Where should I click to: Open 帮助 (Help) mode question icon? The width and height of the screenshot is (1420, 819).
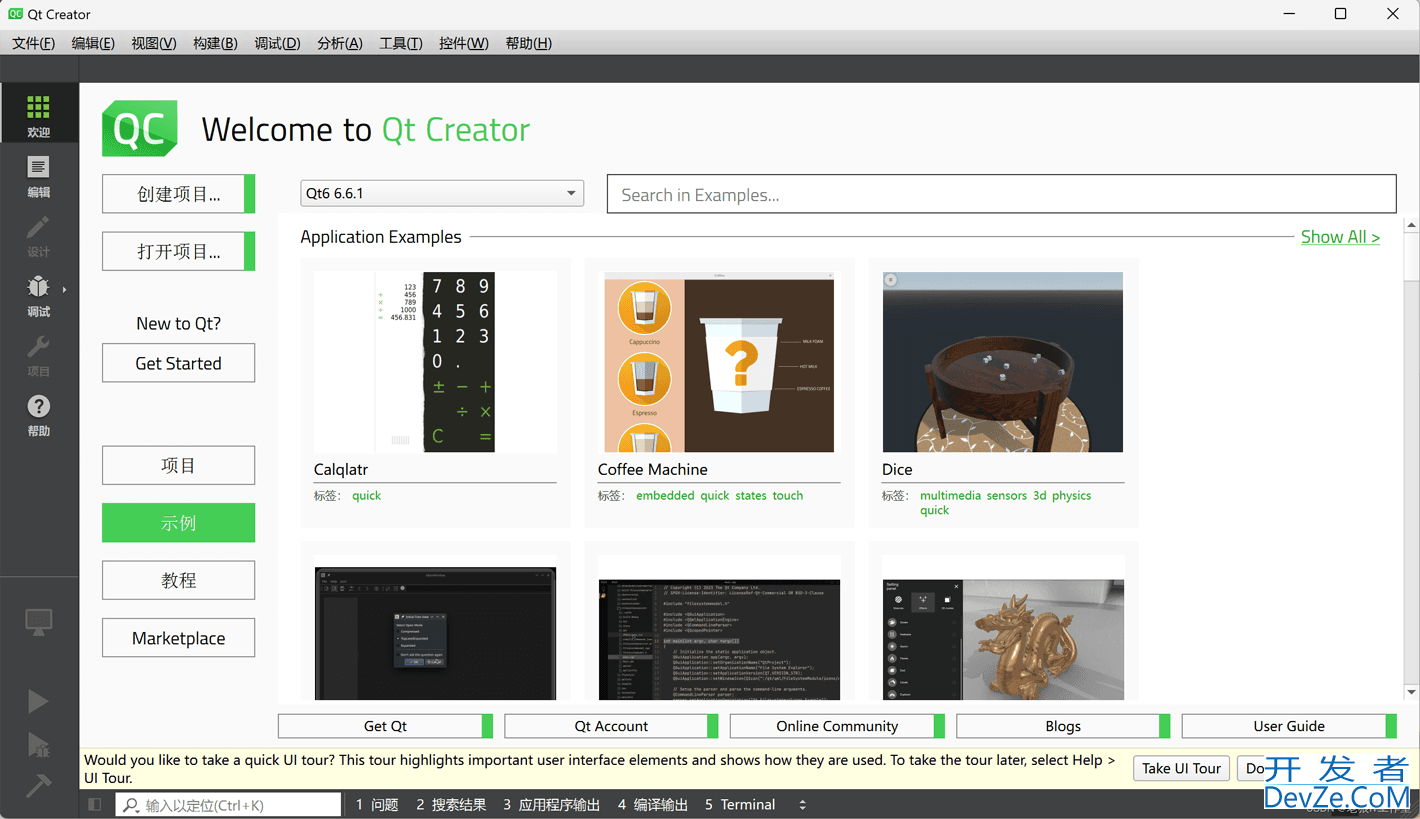[x=38, y=406]
